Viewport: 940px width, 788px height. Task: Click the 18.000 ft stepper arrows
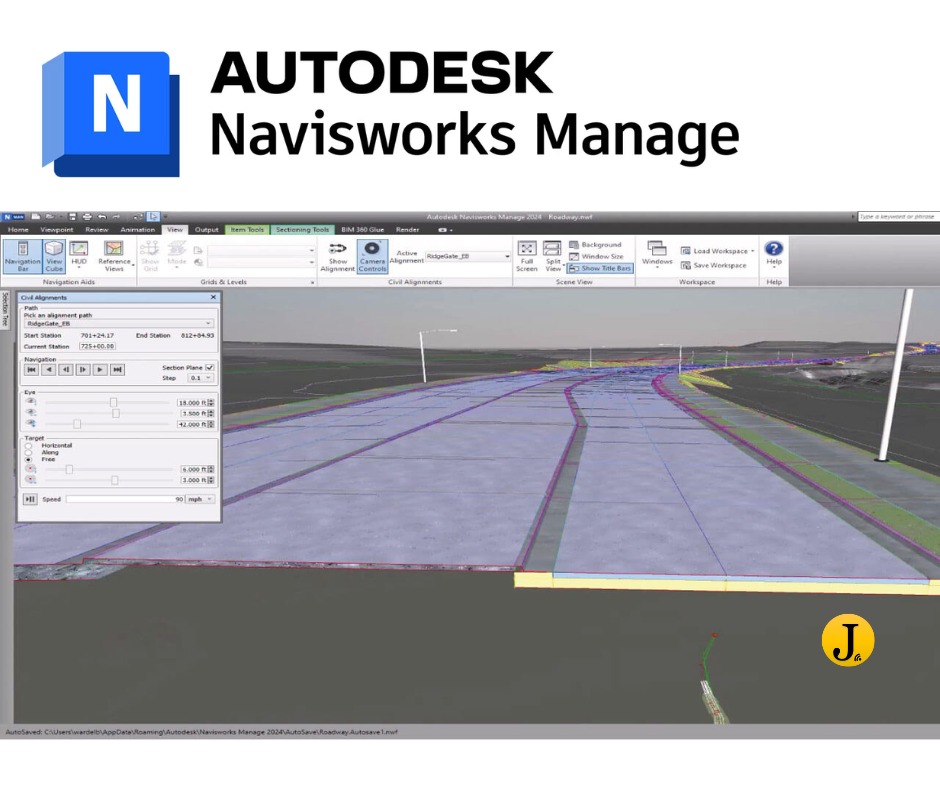(x=211, y=402)
